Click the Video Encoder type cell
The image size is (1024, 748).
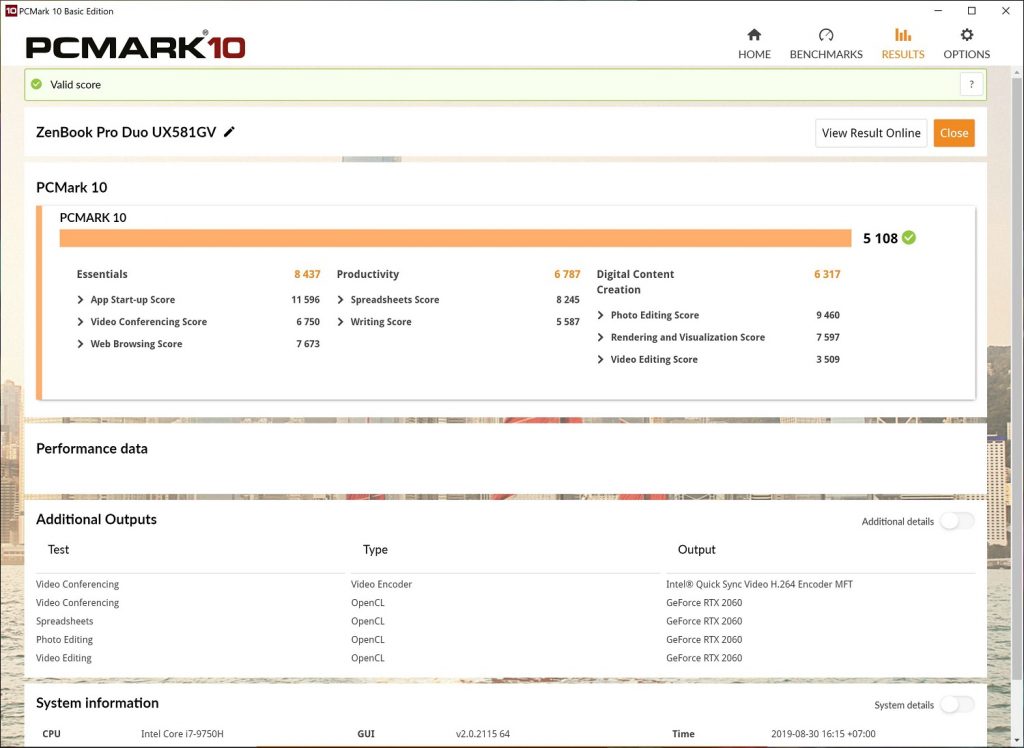click(381, 585)
